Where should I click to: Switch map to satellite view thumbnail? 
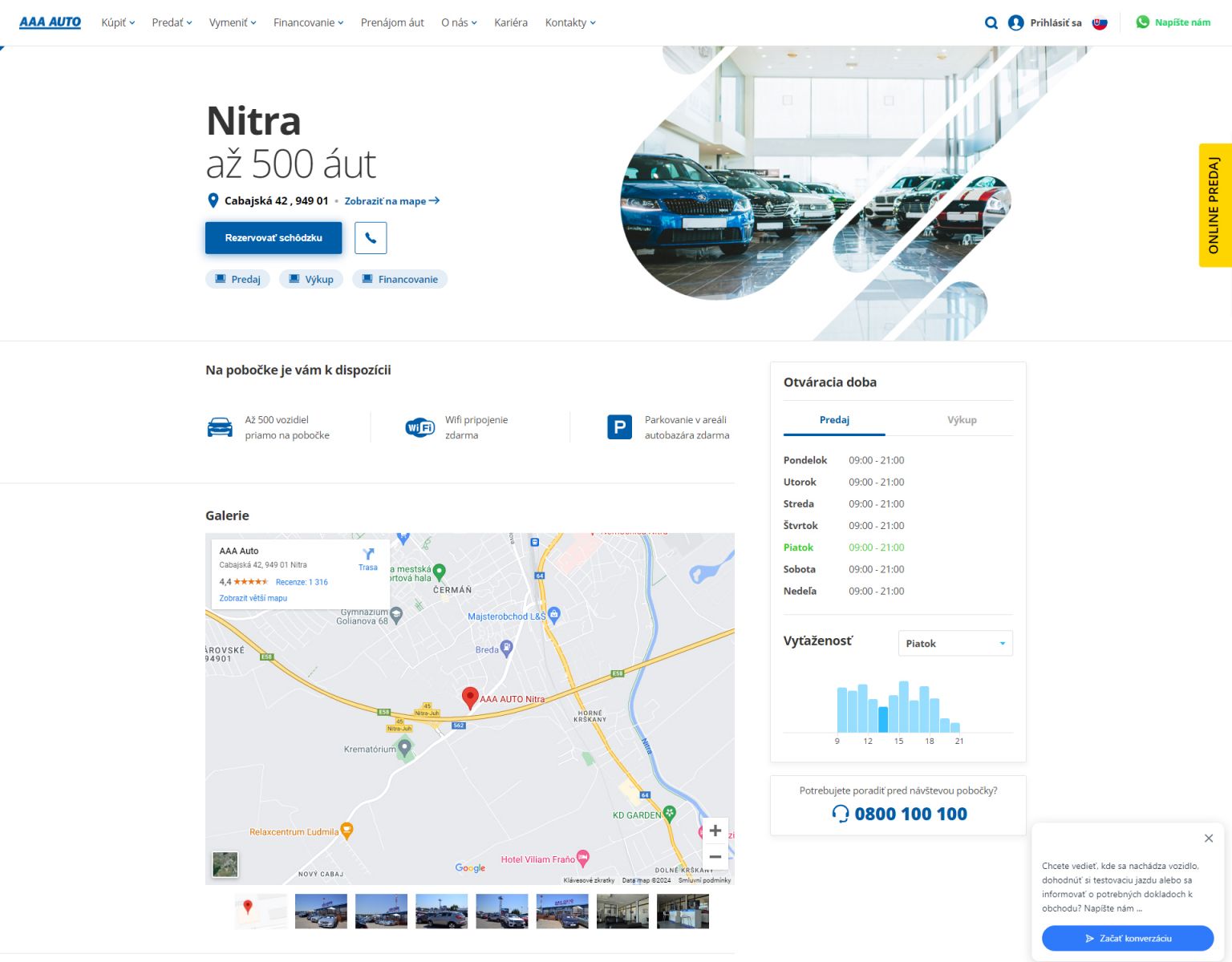(225, 864)
